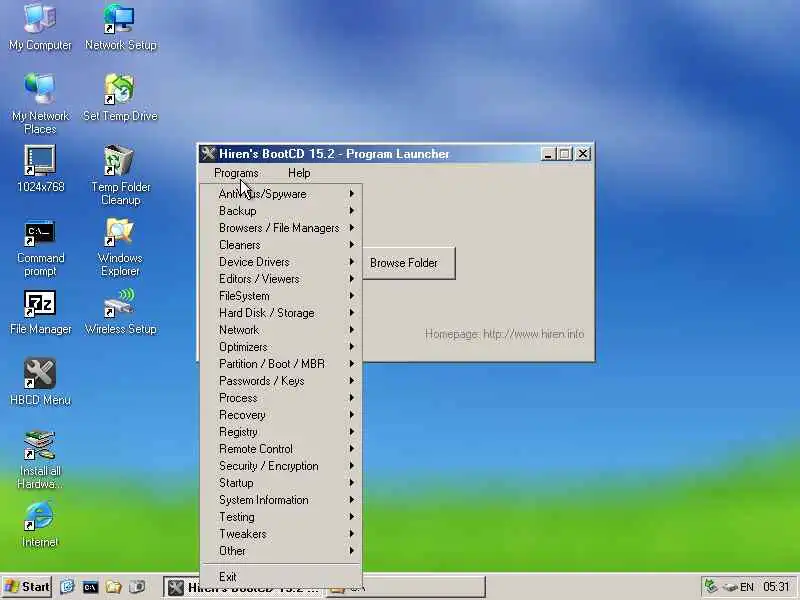Select the Temp Folder Cleanup icon
The image size is (800, 600).
(120, 174)
